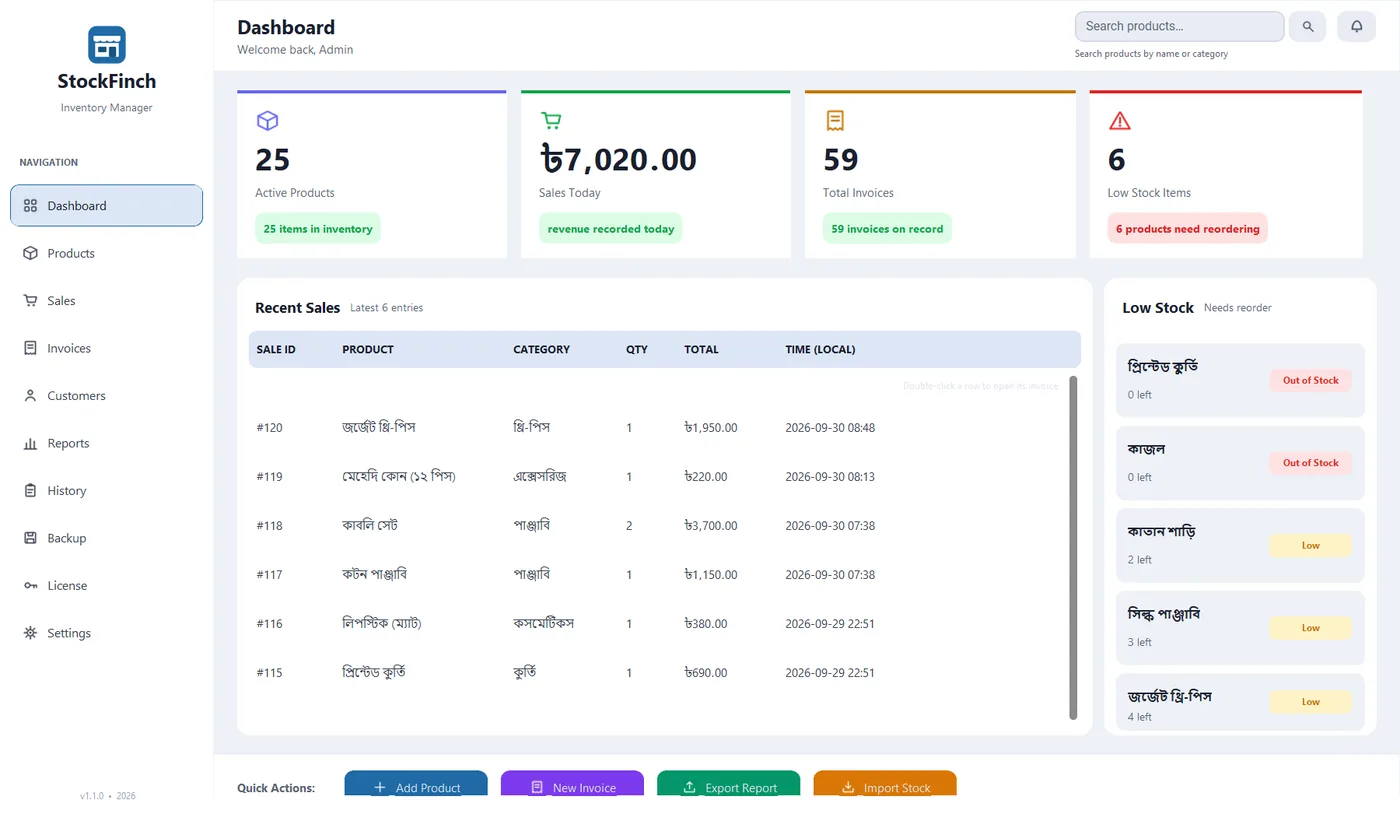This screenshot has width=1400, height=821.
Task: Focus the Search products input field
Action: tap(1179, 26)
